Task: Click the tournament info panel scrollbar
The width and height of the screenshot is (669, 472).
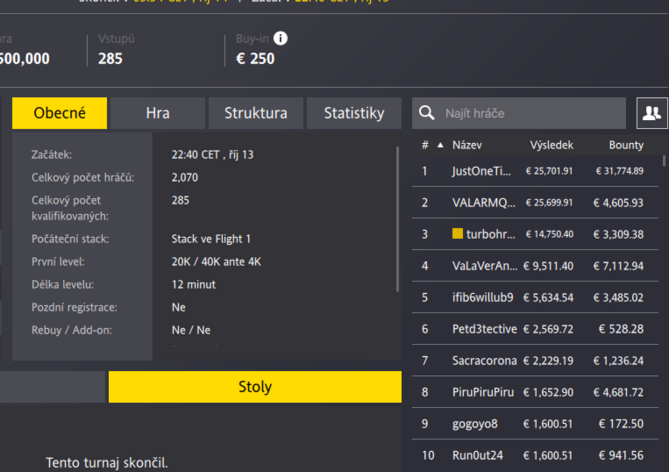Action: click(398, 220)
